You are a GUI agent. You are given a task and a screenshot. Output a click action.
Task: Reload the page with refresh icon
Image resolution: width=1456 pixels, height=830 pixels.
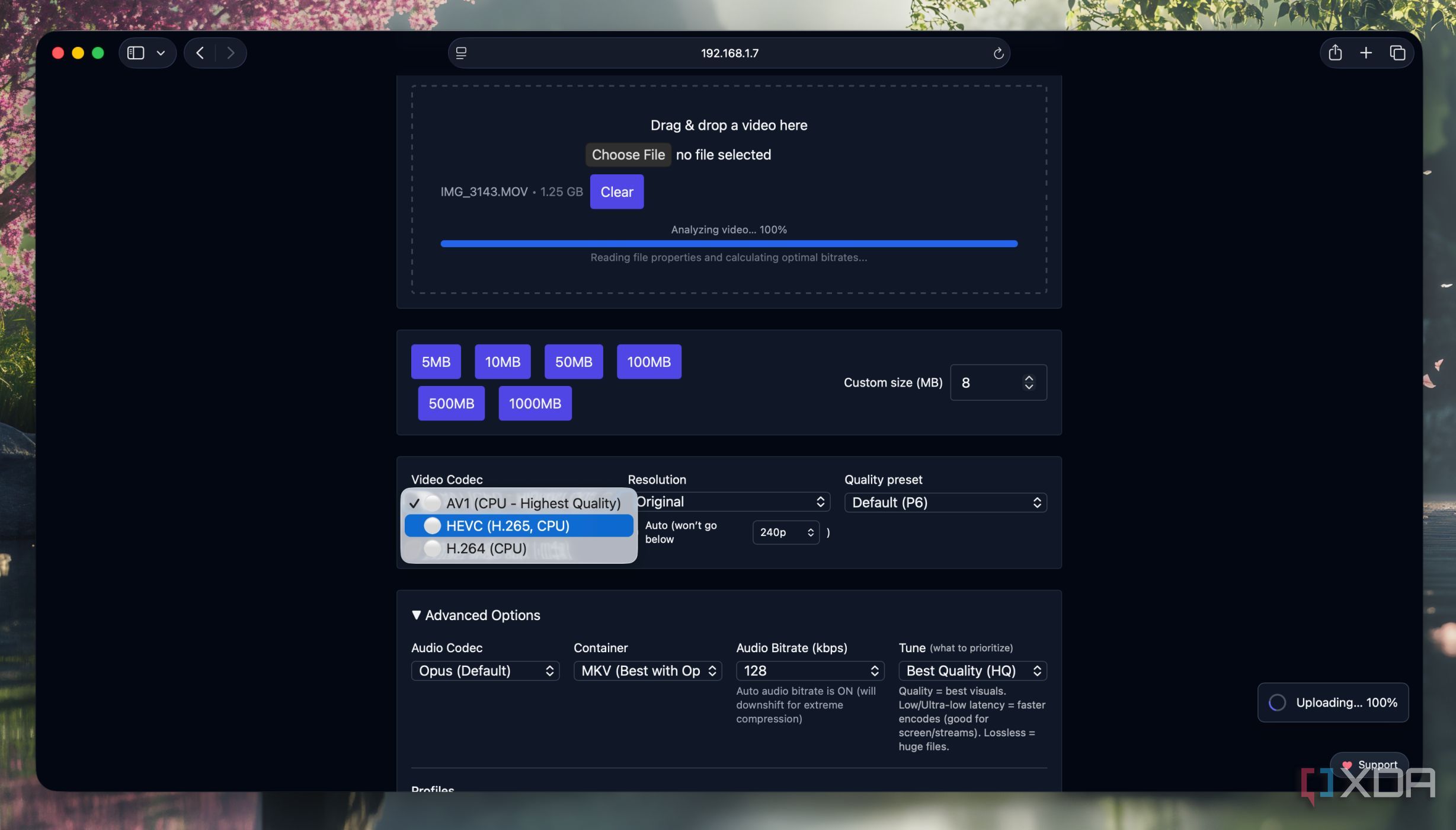click(x=999, y=53)
